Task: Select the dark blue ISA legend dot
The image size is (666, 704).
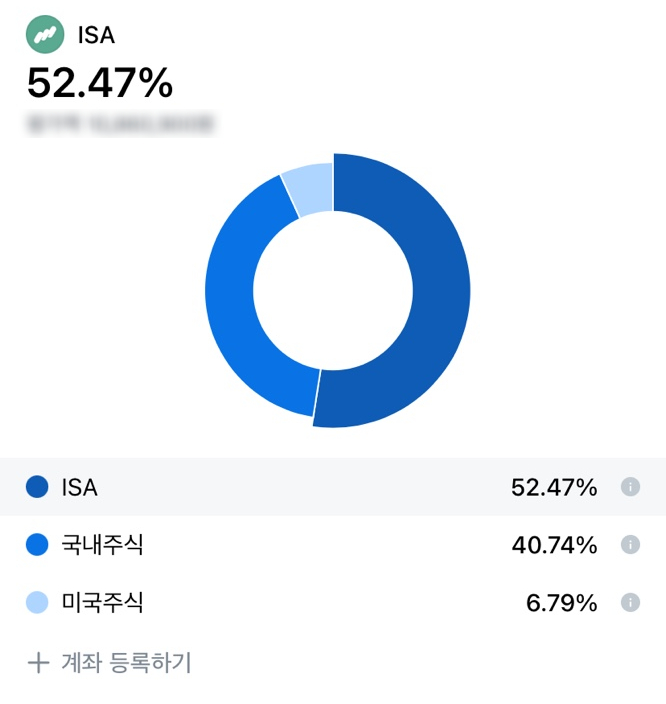Action: (37, 487)
